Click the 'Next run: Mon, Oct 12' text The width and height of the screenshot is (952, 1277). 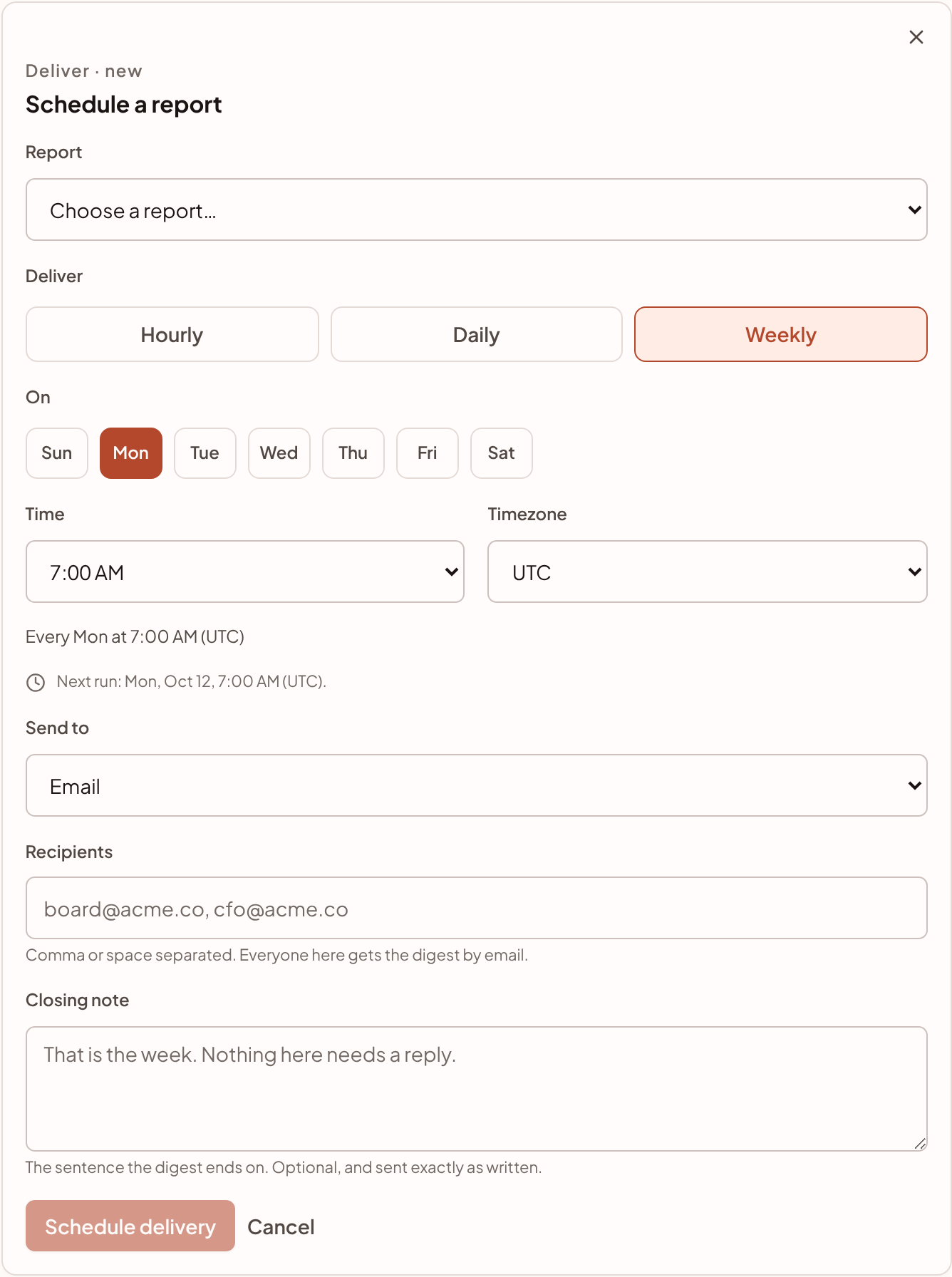pyautogui.click(x=192, y=682)
